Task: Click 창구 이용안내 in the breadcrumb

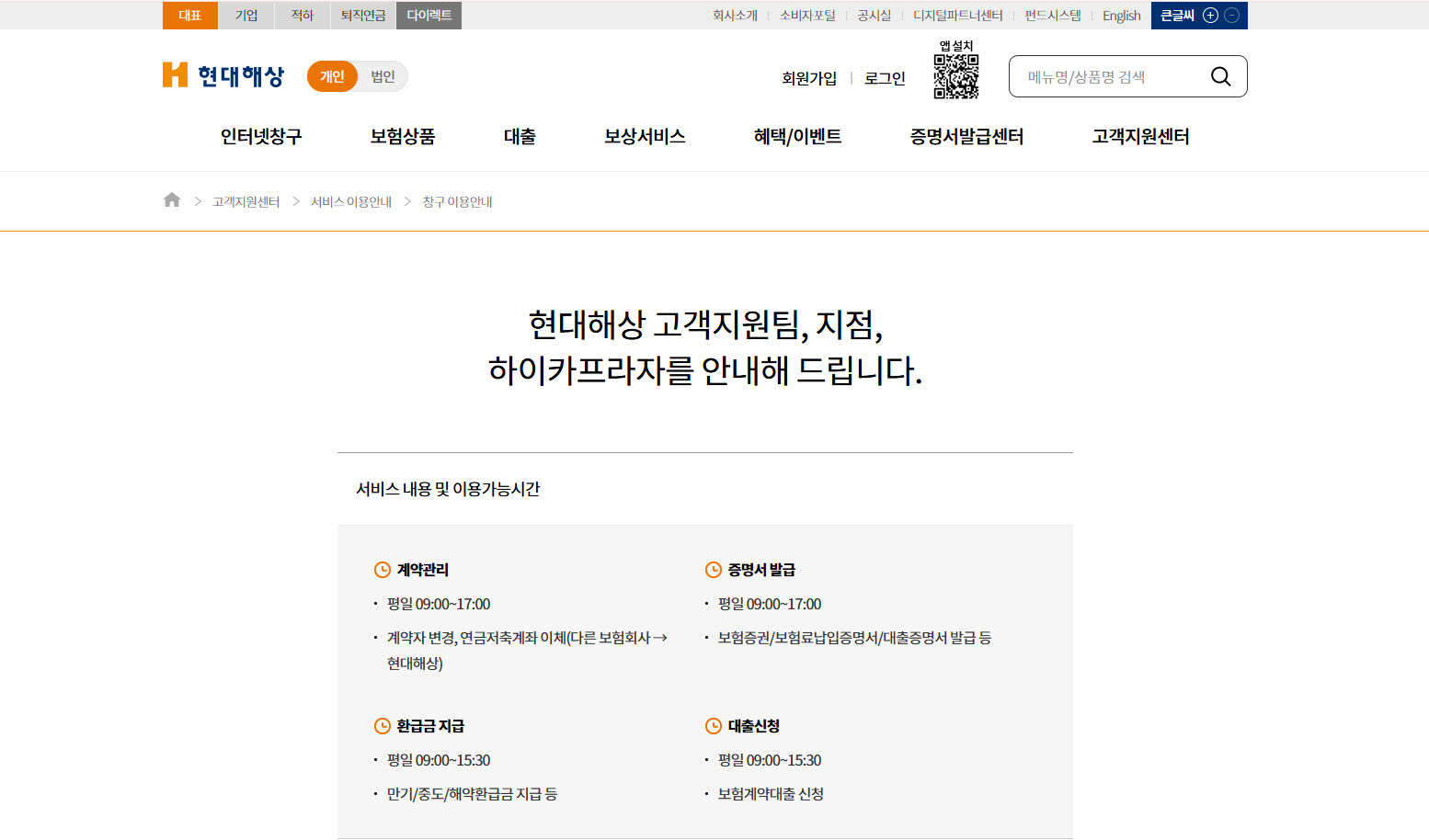Action: click(x=457, y=201)
